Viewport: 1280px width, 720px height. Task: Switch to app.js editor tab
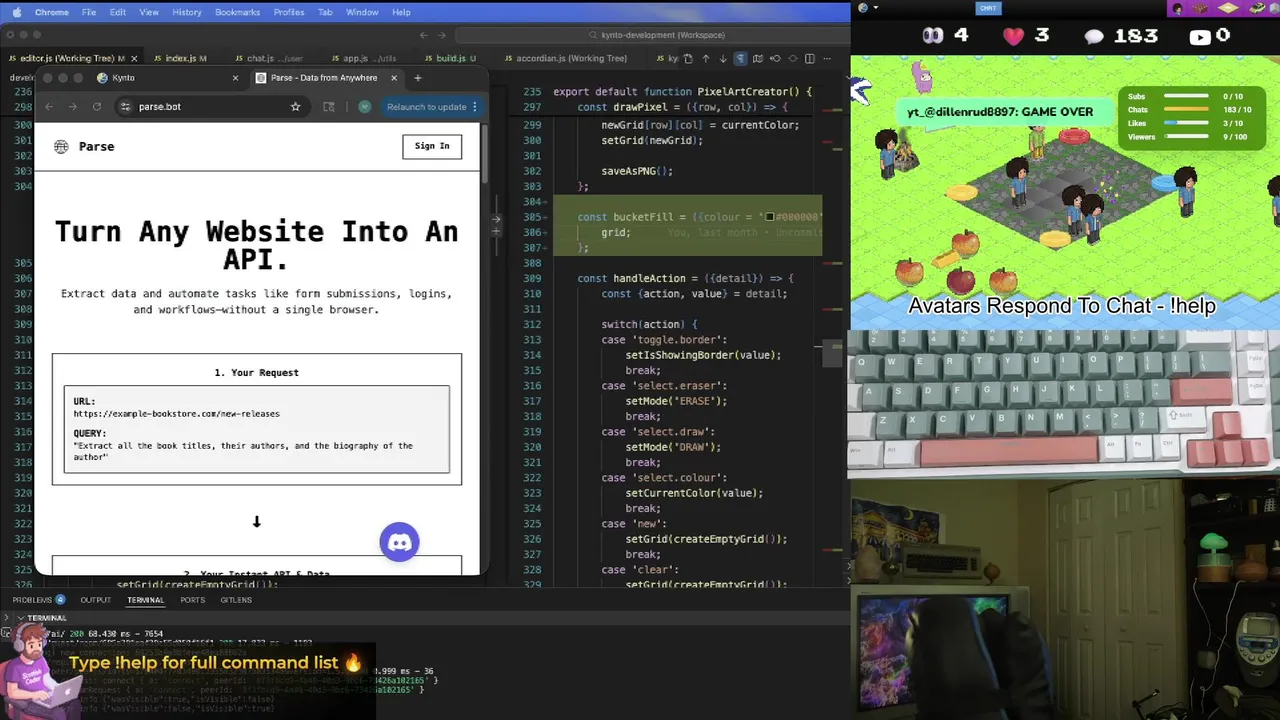363,58
